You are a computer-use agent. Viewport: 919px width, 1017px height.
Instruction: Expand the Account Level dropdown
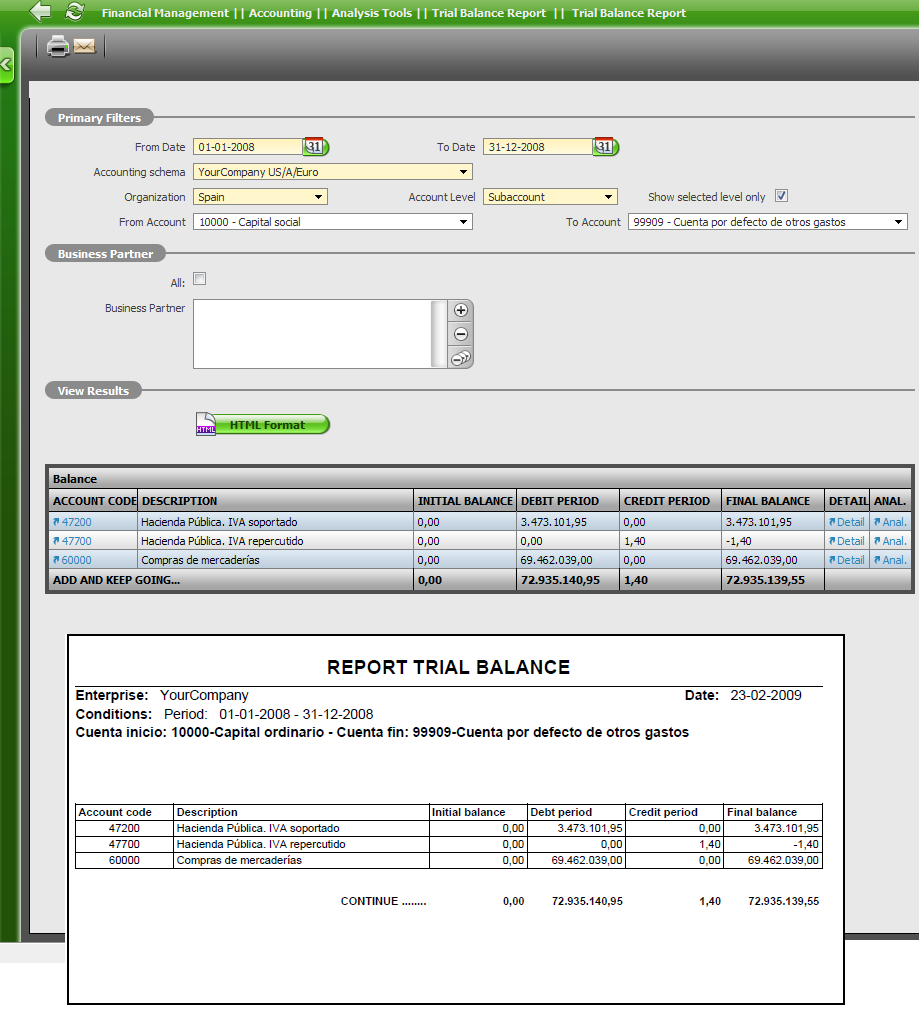[x=550, y=197]
